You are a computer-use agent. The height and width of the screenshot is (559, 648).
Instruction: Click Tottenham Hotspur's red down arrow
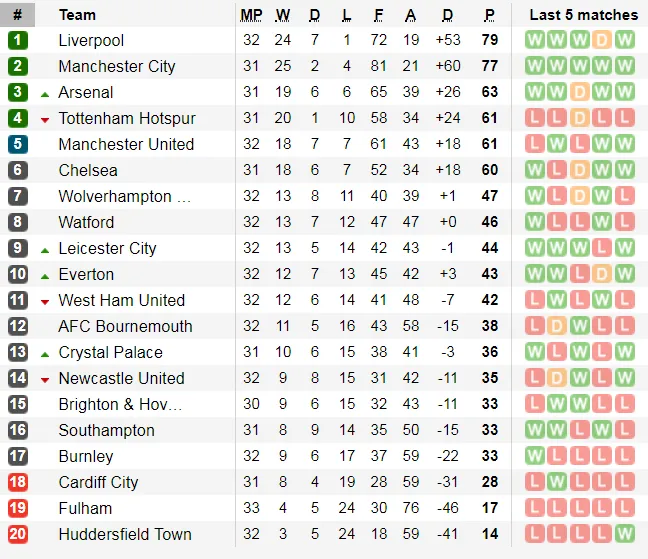(45, 120)
